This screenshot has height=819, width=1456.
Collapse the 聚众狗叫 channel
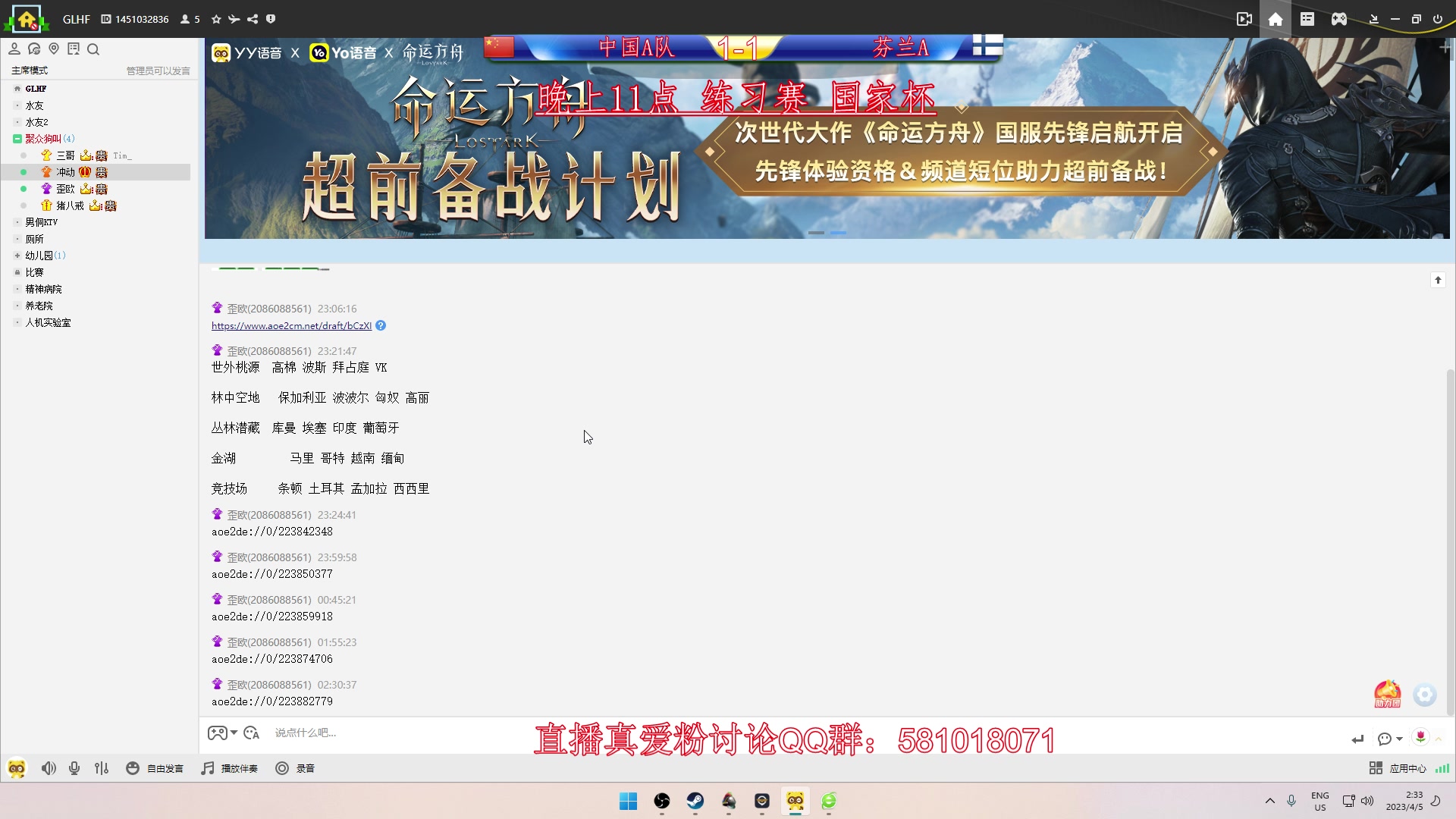click(17, 139)
